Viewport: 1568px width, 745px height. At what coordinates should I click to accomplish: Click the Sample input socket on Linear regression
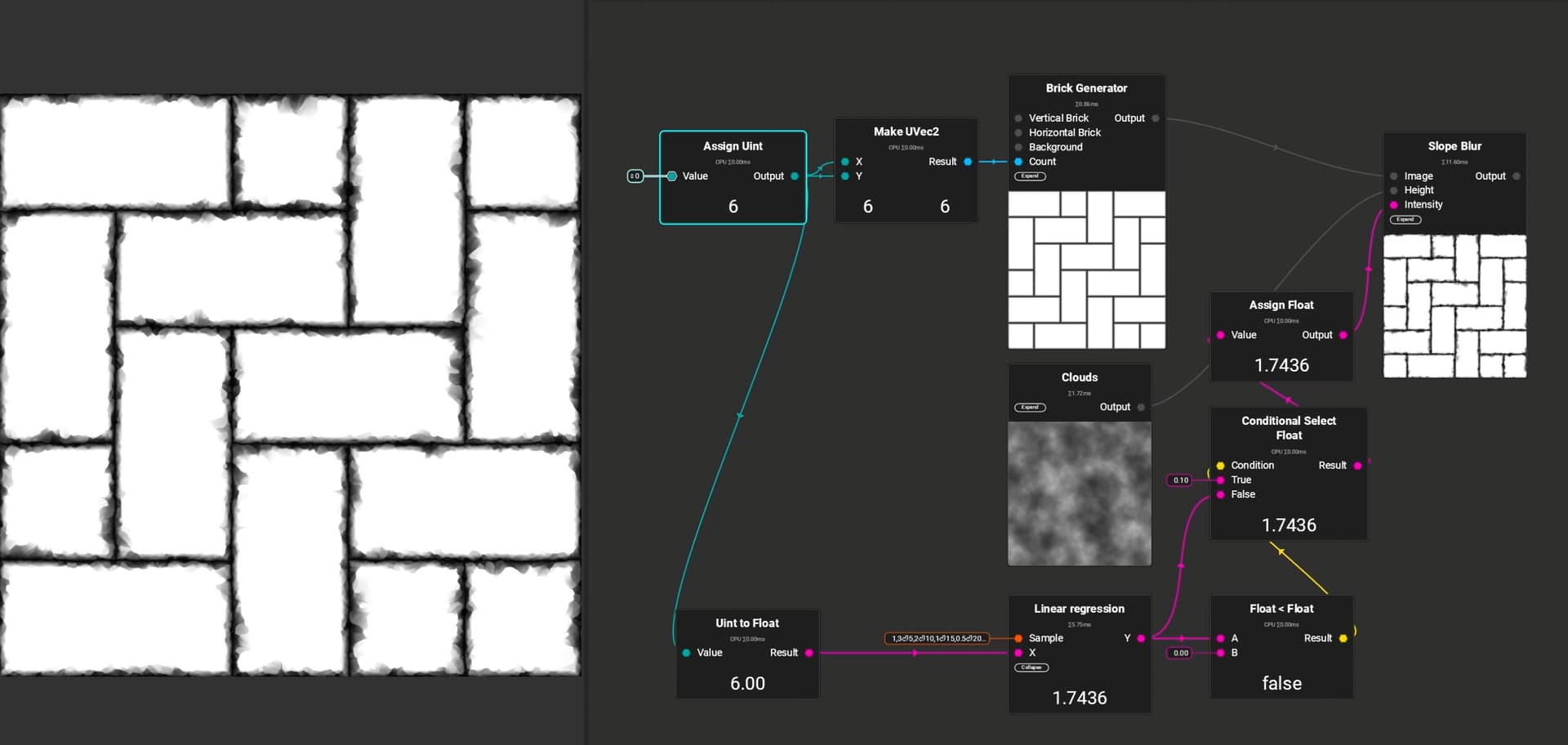[x=1018, y=638]
